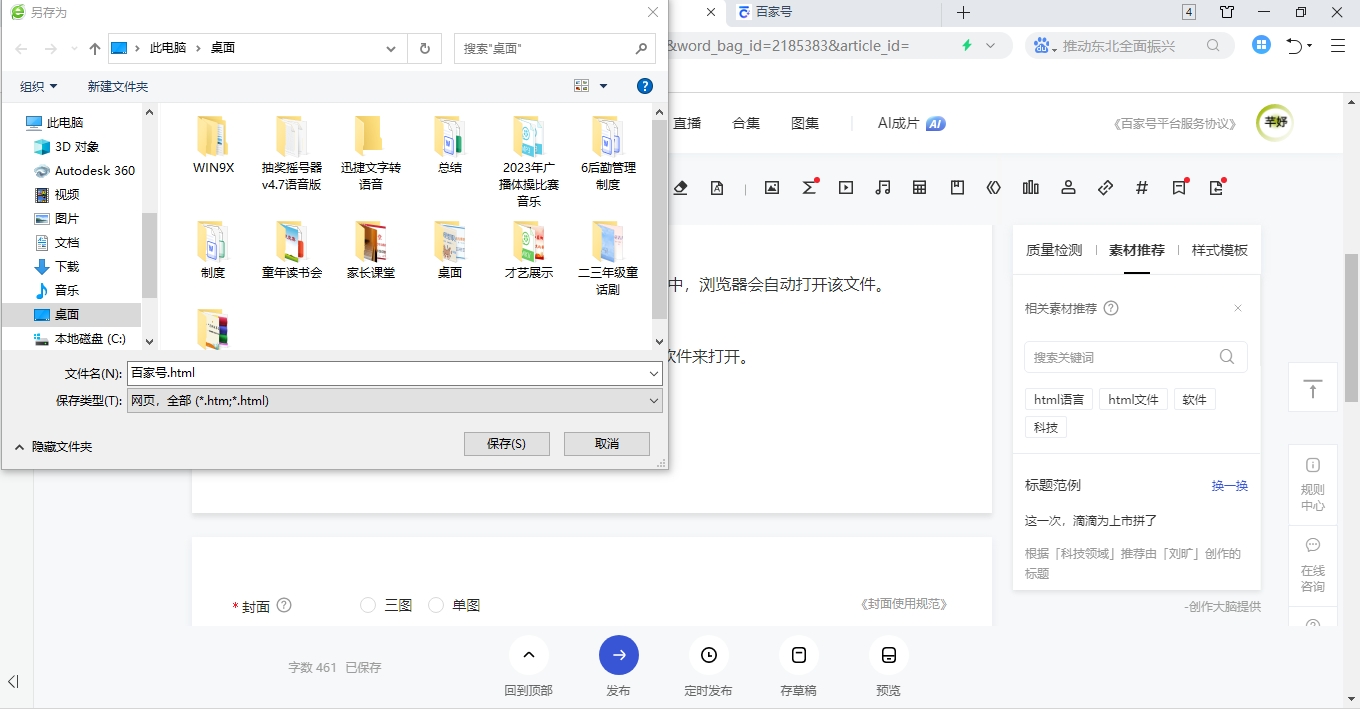Open the view options dropdown arrow in dialog
Screen dimensions: 1360x711
[603, 86]
